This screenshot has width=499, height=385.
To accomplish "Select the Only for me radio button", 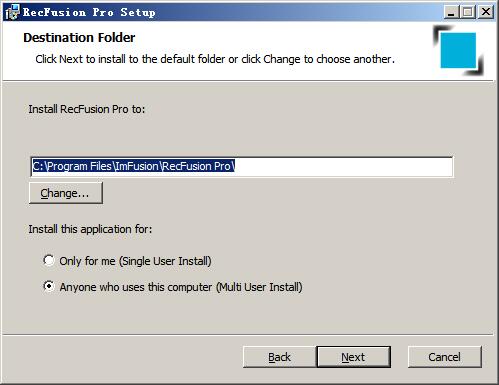I will tap(49, 260).
